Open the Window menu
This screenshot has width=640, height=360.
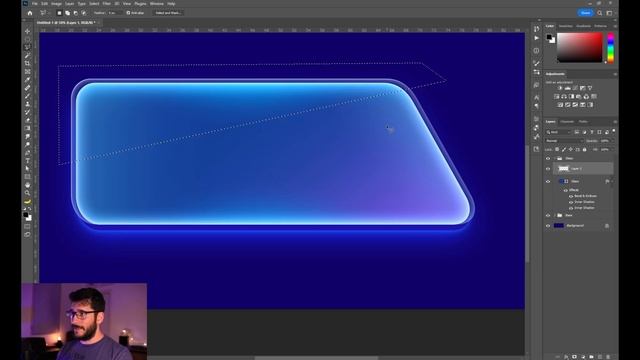[x=157, y=4]
